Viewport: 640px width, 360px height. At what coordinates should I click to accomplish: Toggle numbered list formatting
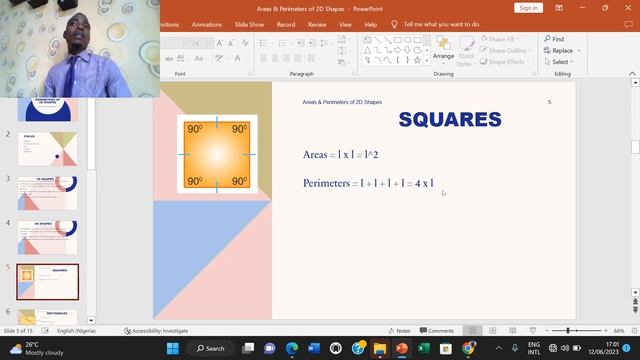click(282, 43)
